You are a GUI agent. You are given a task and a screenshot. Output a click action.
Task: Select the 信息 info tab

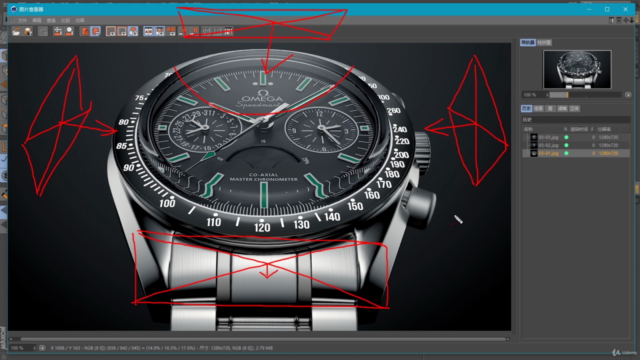[539, 109]
